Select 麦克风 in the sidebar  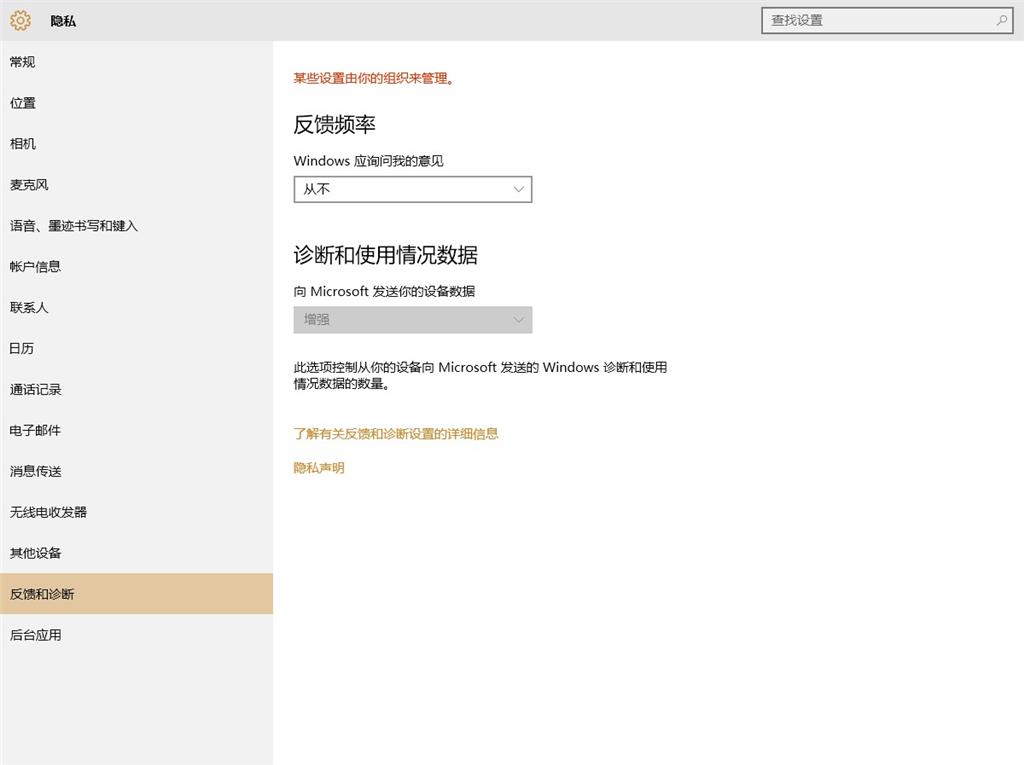pos(136,185)
